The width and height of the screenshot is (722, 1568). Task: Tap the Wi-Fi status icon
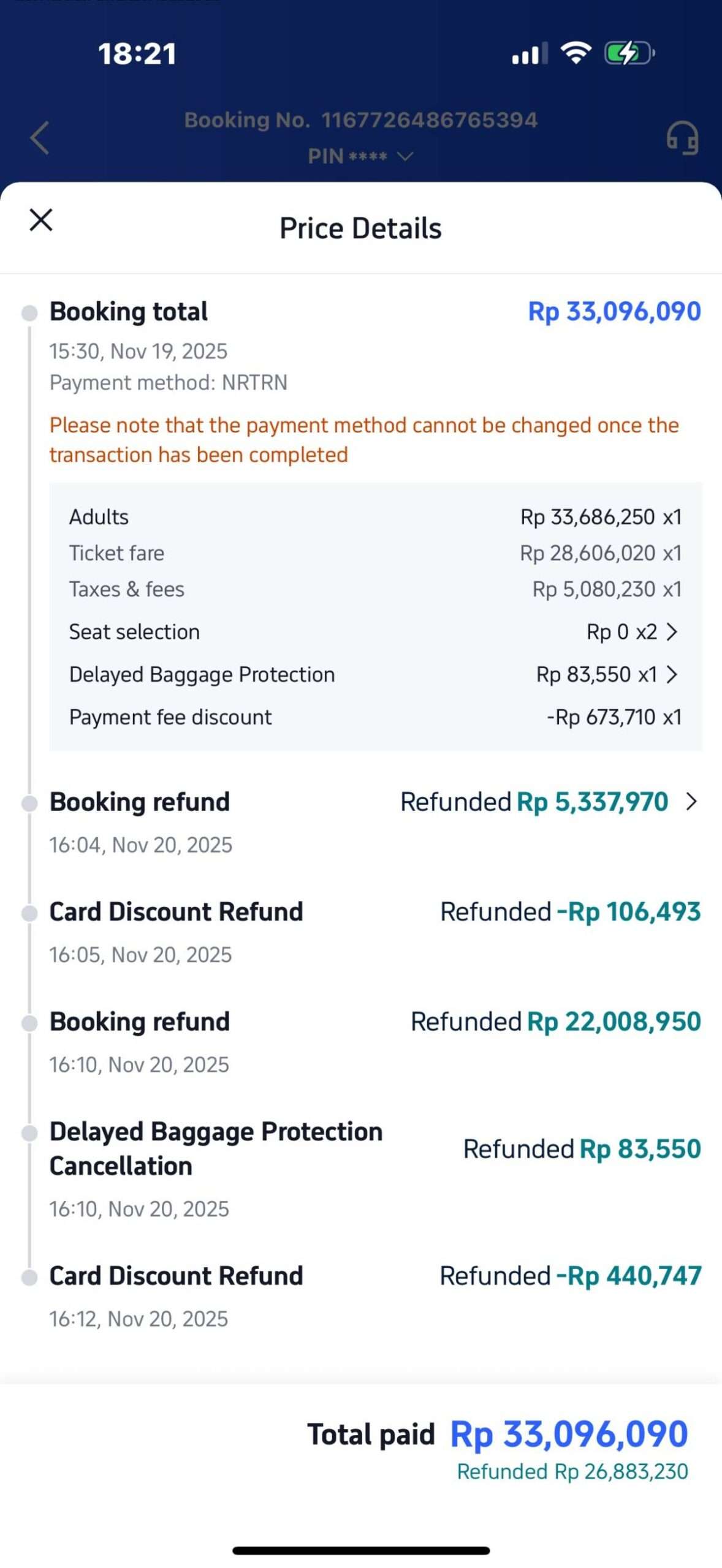coord(576,53)
